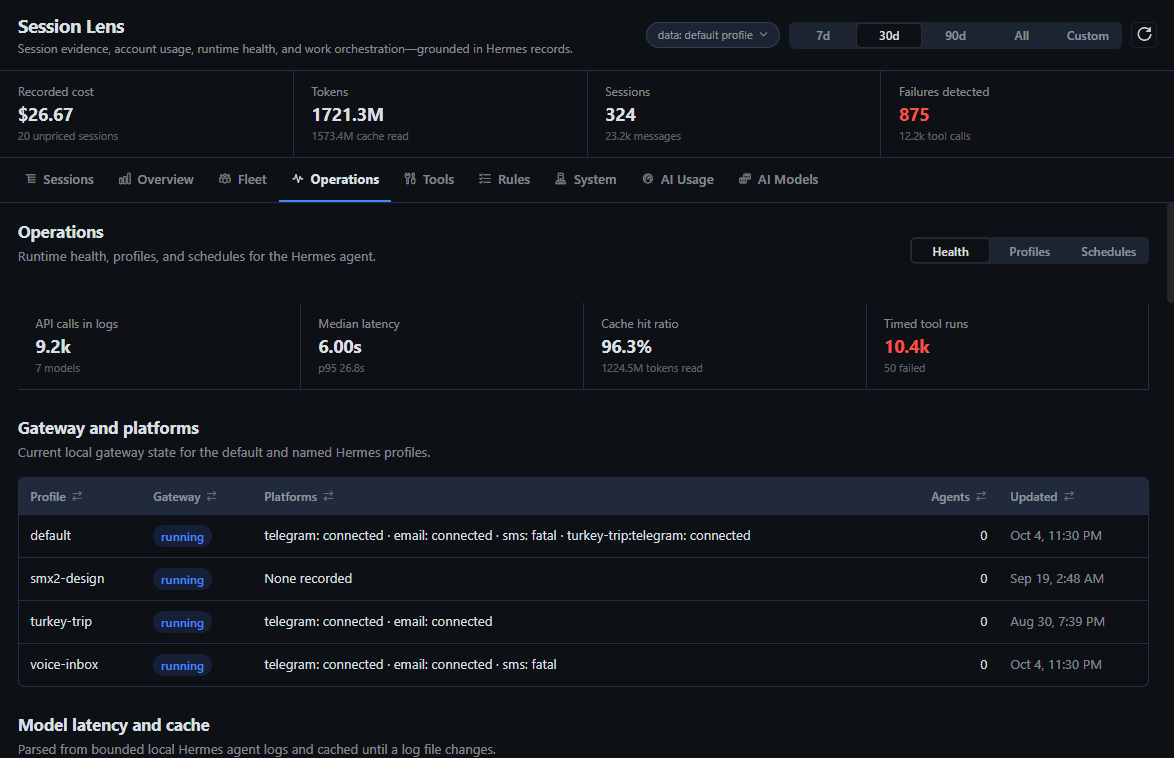Viewport: 1174px width, 758px height.
Task: Open the data: default profile dropdown
Action: coord(712,35)
